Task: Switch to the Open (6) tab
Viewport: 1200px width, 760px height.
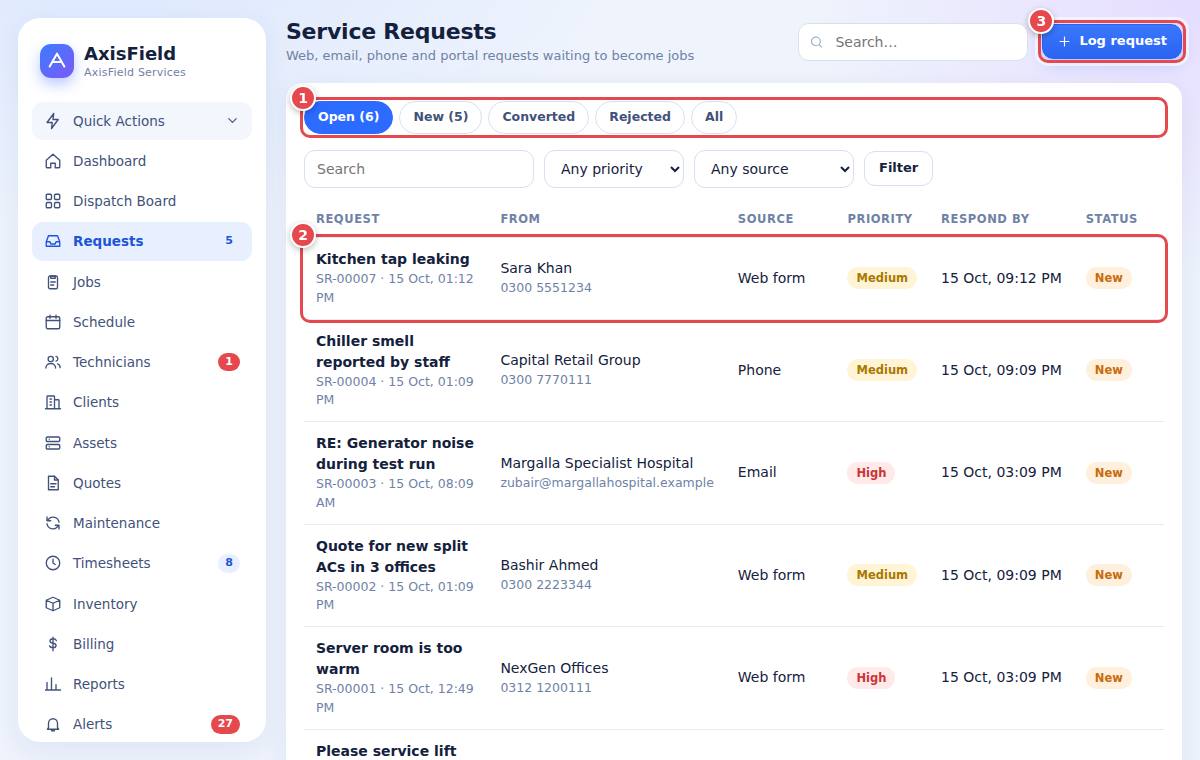Action: pos(348,117)
